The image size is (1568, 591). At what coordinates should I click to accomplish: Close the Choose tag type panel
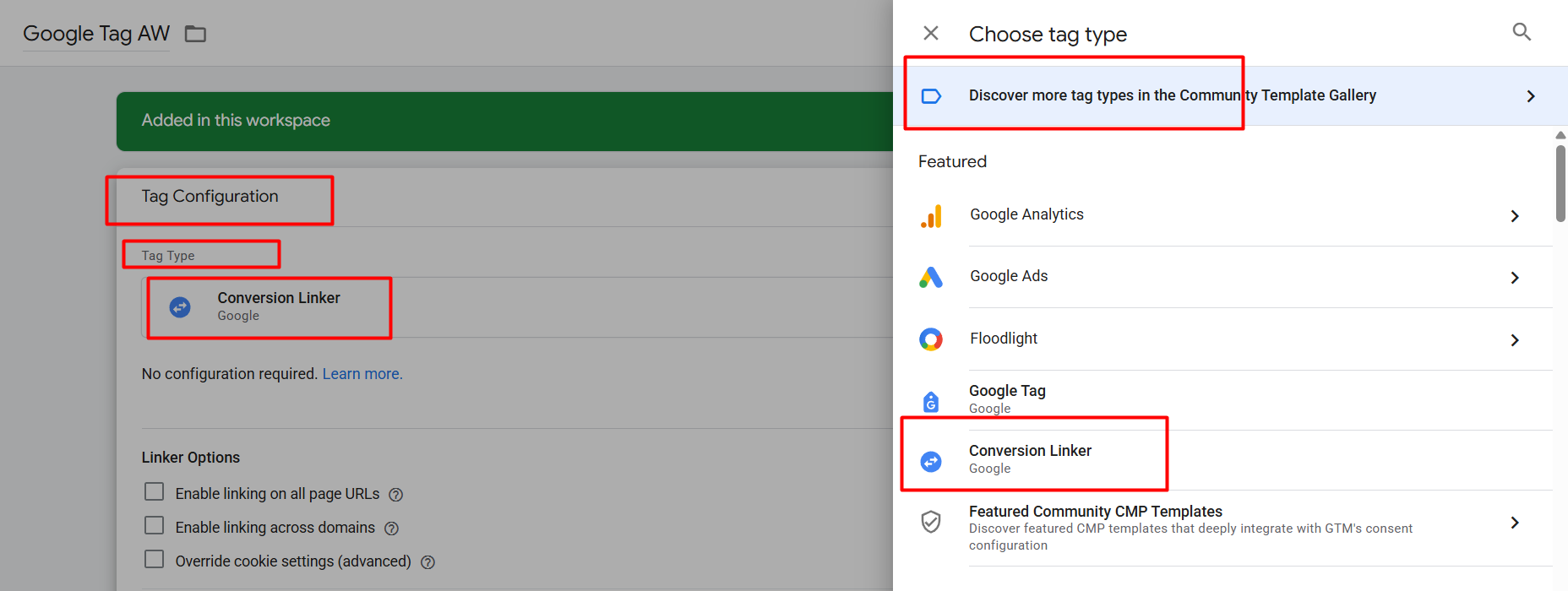(931, 33)
